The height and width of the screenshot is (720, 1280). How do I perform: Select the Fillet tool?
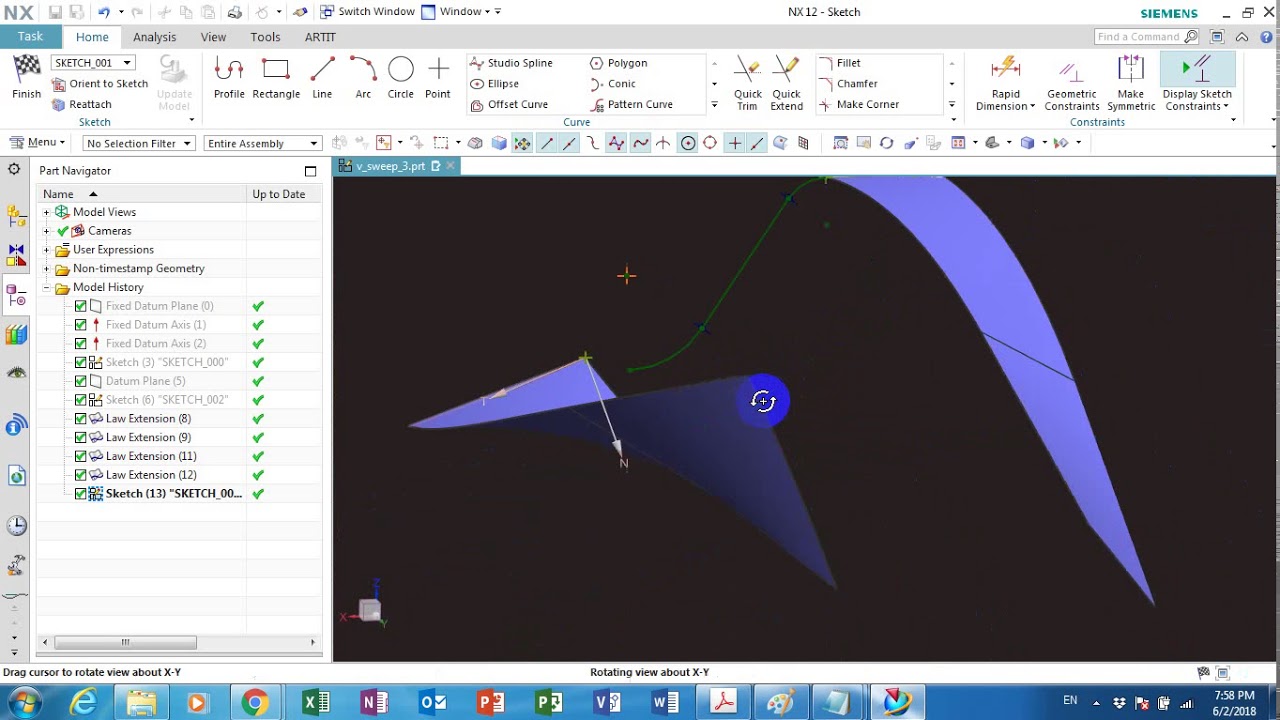click(x=840, y=63)
